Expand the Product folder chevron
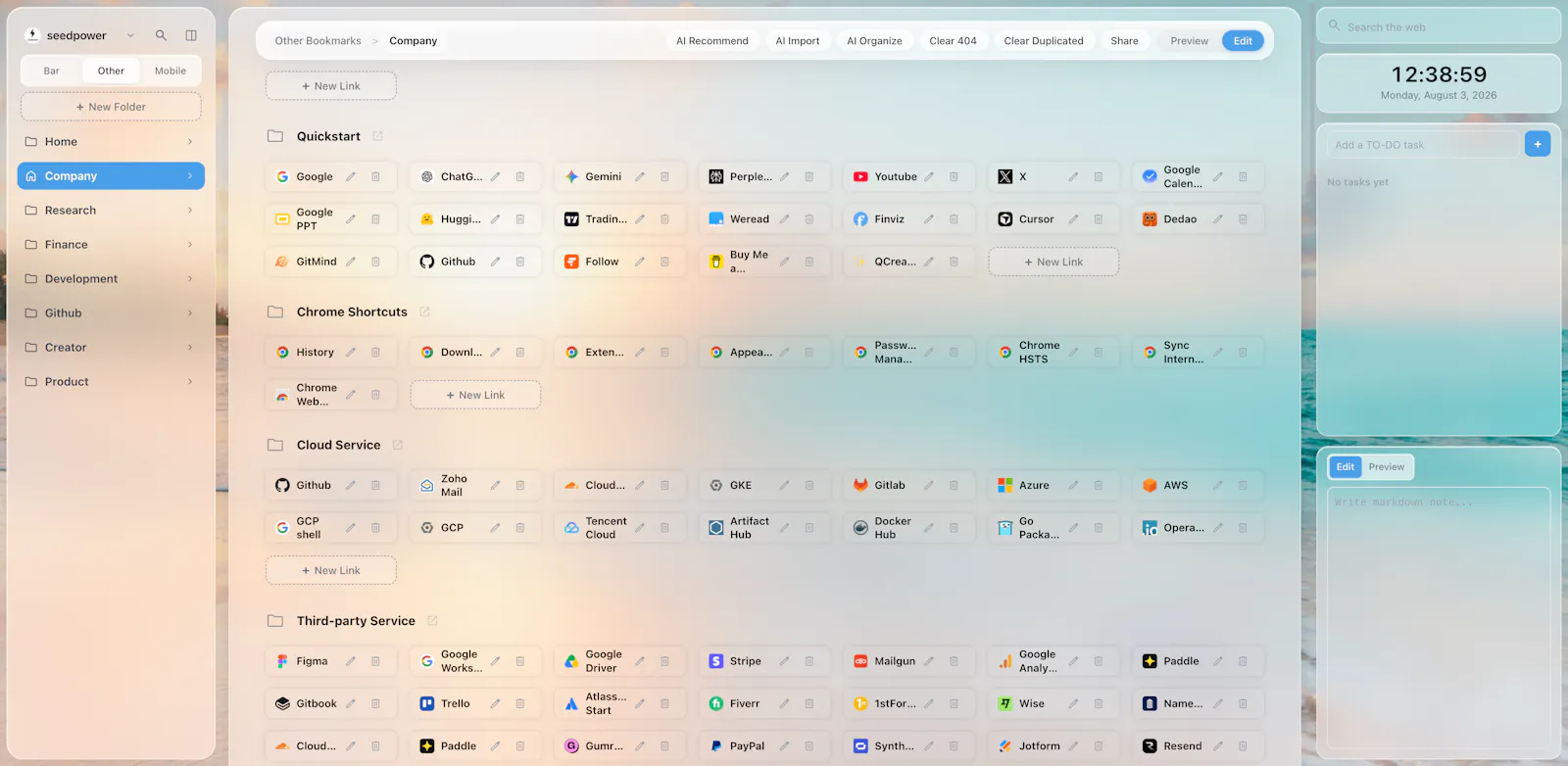Viewport: 1568px width, 766px height. [x=190, y=382]
